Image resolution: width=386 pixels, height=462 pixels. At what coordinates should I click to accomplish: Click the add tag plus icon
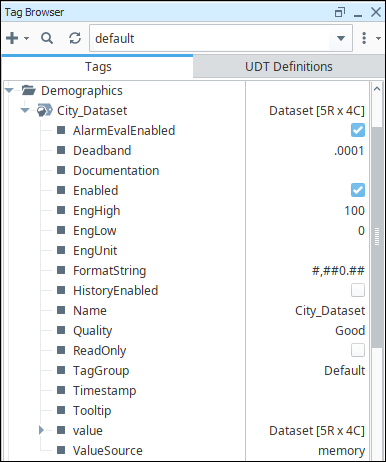(x=12, y=38)
